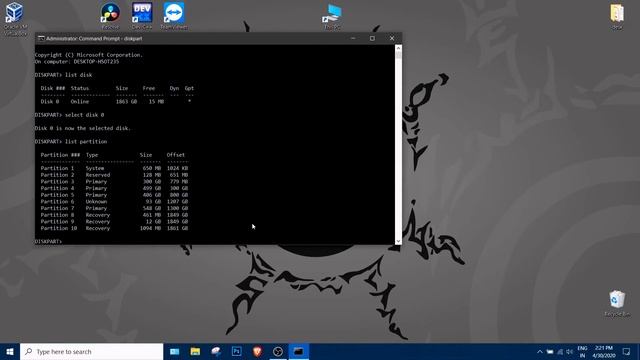This screenshot has height=360, width=640.
Task: Open first pinned taskbar app after search
Action: tap(174, 351)
